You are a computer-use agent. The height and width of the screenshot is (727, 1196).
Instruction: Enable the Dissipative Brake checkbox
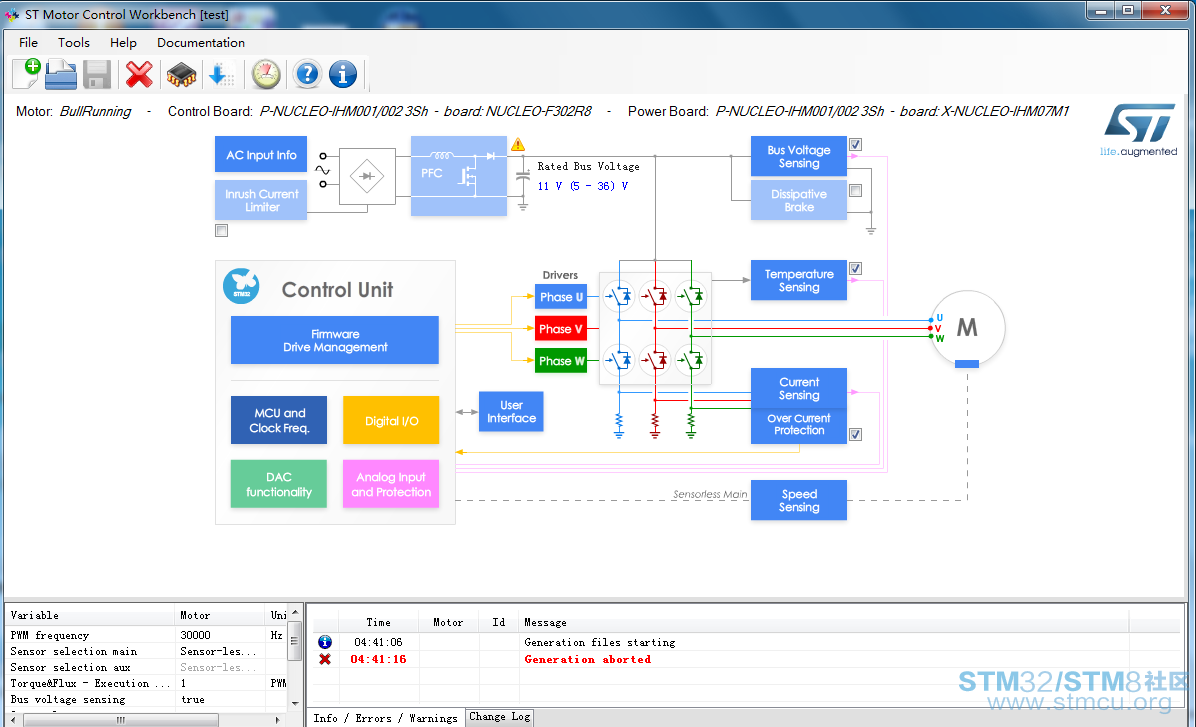[x=856, y=191]
